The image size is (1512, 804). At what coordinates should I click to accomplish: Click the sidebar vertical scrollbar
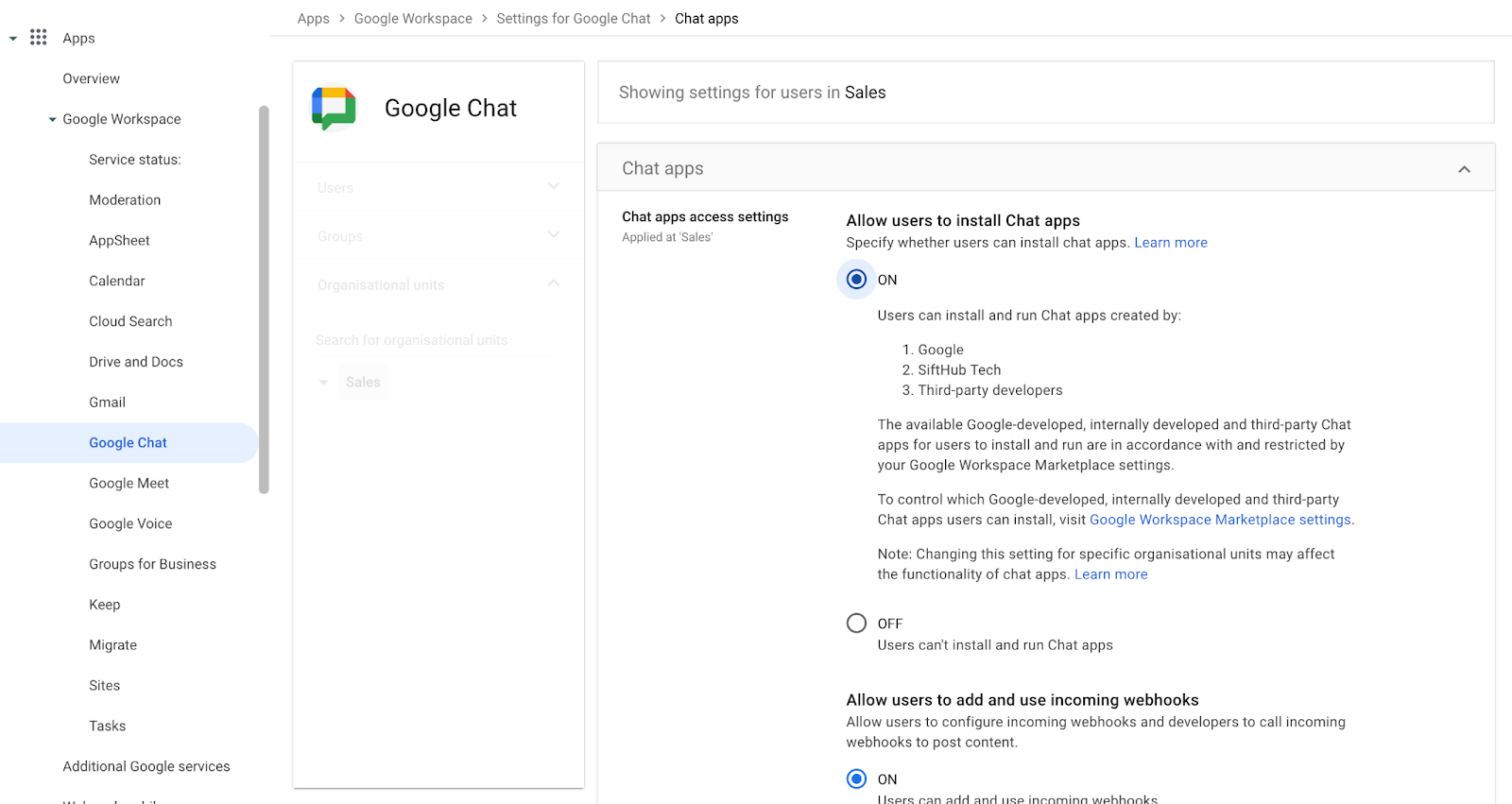pyautogui.click(x=264, y=299)
